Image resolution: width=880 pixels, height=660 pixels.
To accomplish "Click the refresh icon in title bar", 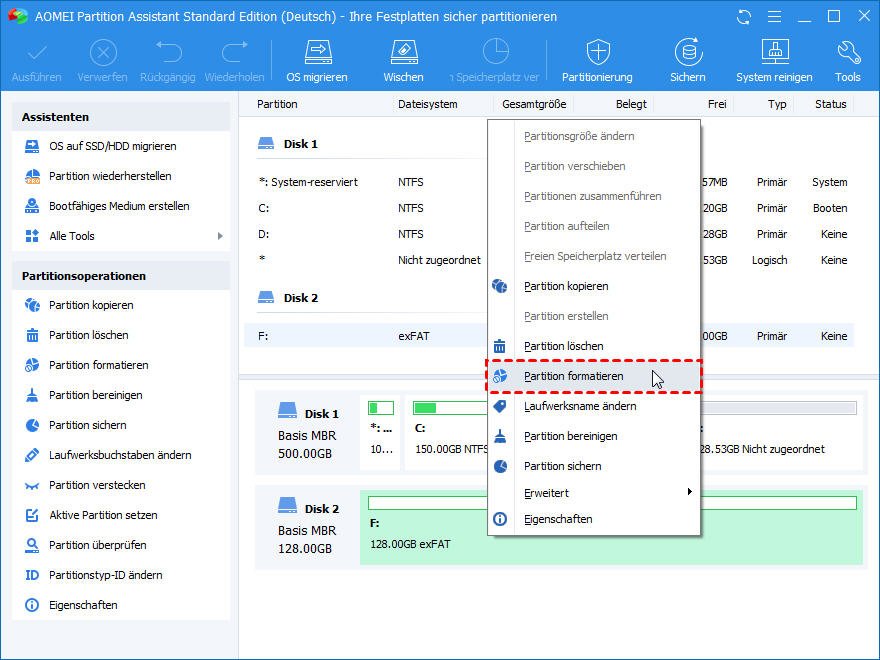I will [x=744, y=17].
